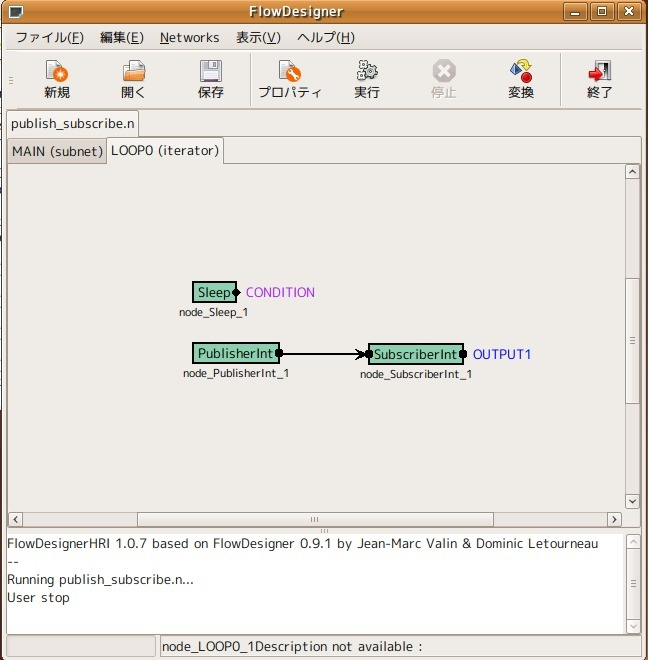Click the 'User stop' log line
The height and width of the screenshot is (660, 648).
tap(38, 598)
